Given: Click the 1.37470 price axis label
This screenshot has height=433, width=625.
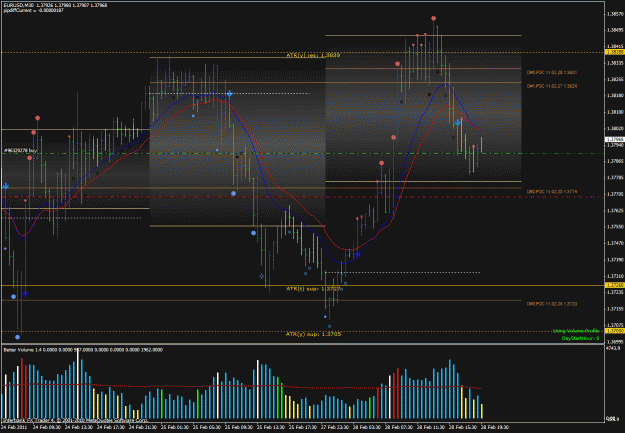Looking at the screenshot, I should point(615,243).
